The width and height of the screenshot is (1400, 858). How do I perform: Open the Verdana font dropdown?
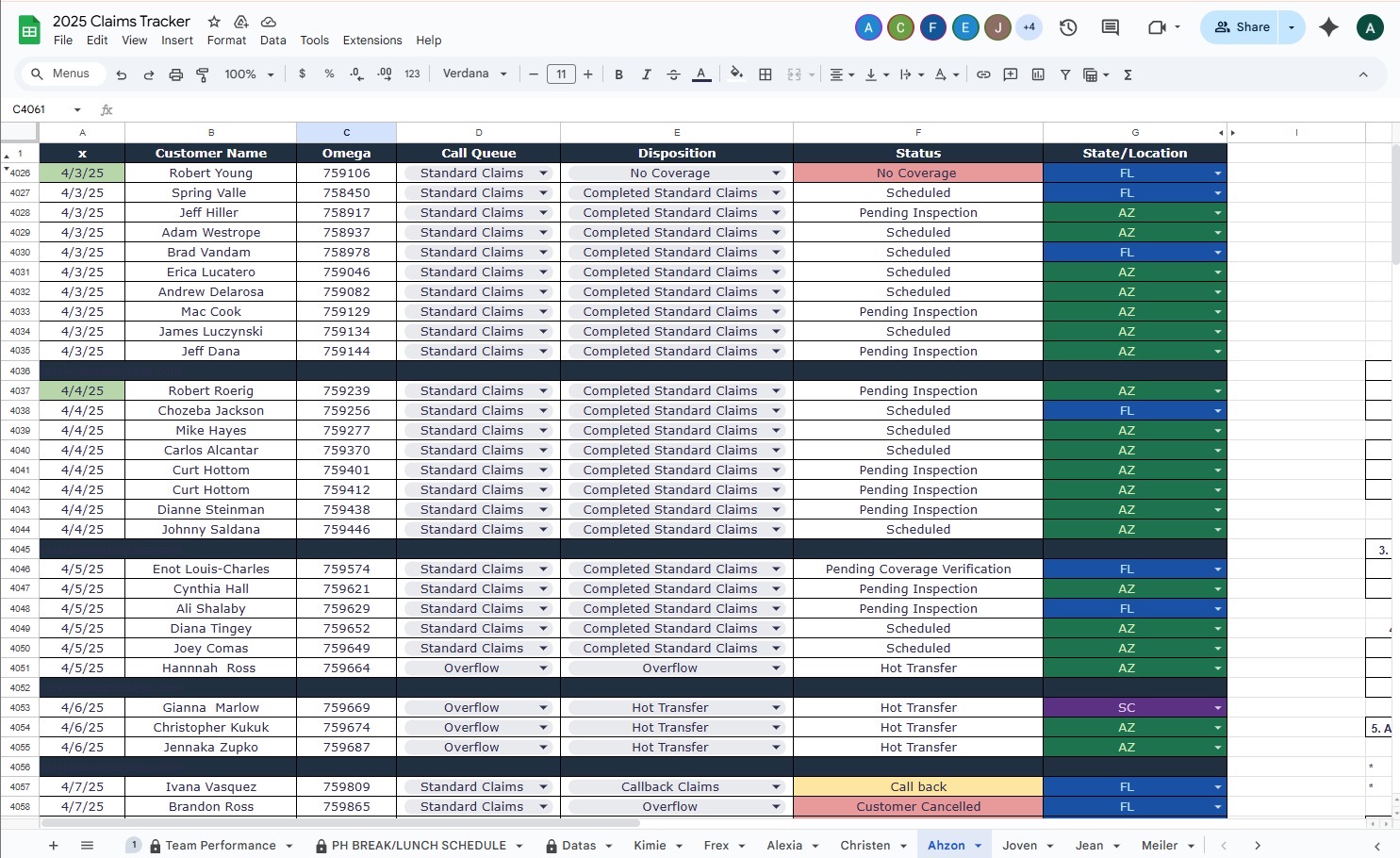(475, 74)
